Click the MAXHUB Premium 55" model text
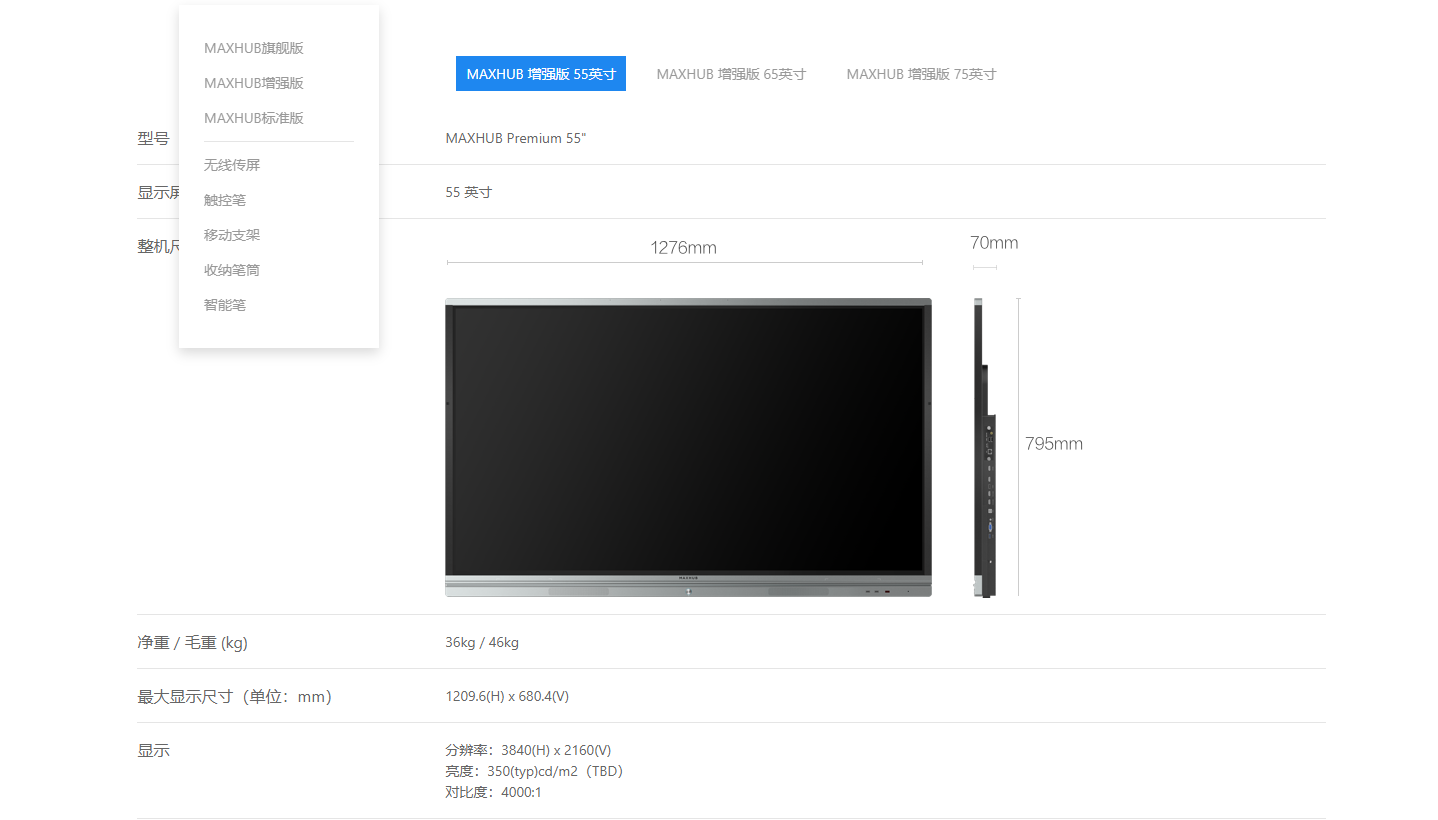Screen dimensions: 1438x820 [x=516, y=138]
